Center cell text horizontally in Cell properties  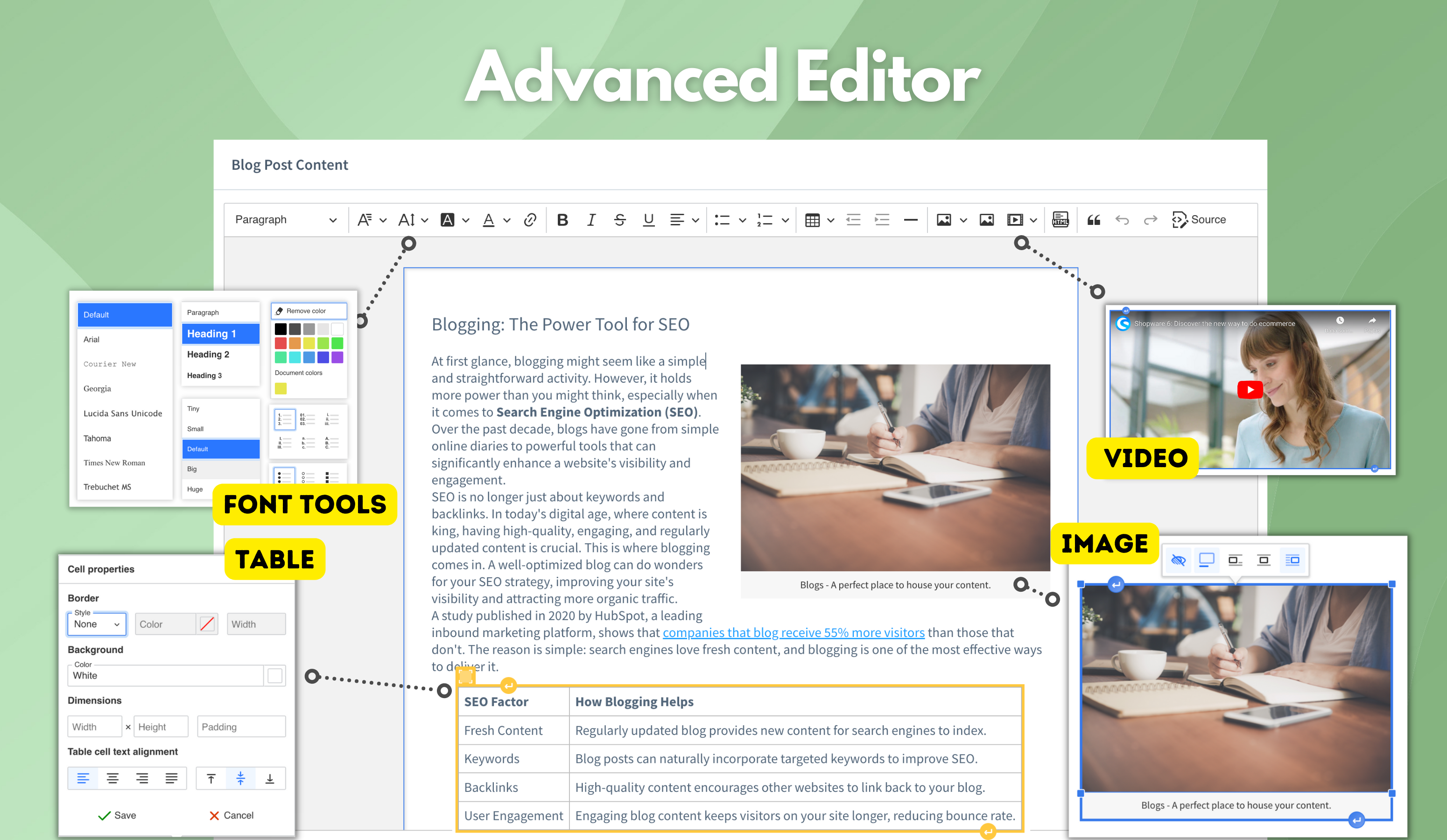click(x=112, y=778)
